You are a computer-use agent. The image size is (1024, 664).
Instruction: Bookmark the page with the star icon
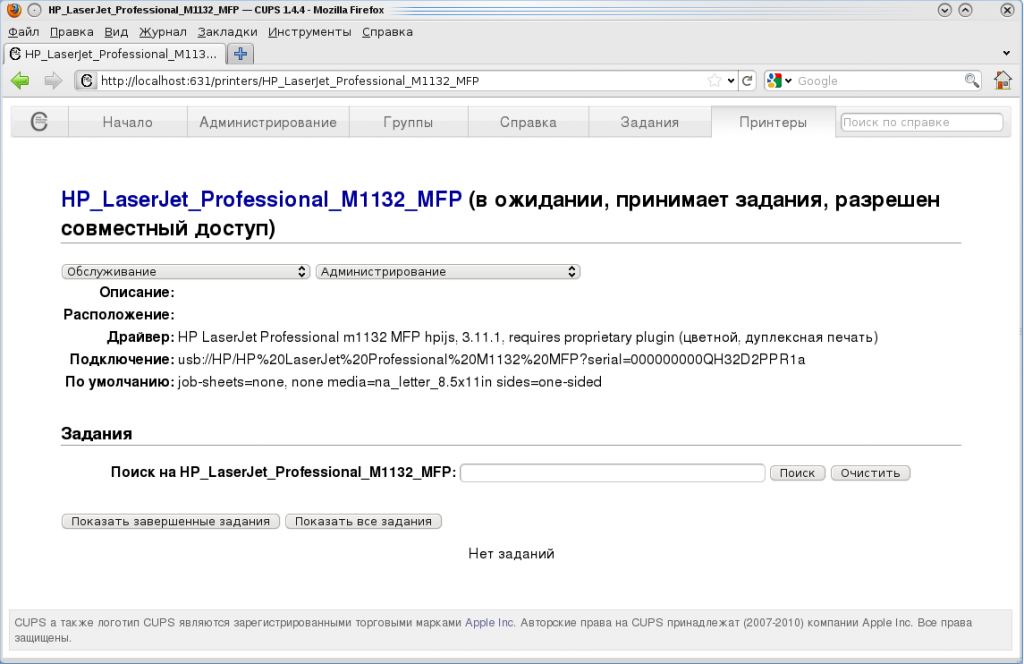[x=714, y=80]
